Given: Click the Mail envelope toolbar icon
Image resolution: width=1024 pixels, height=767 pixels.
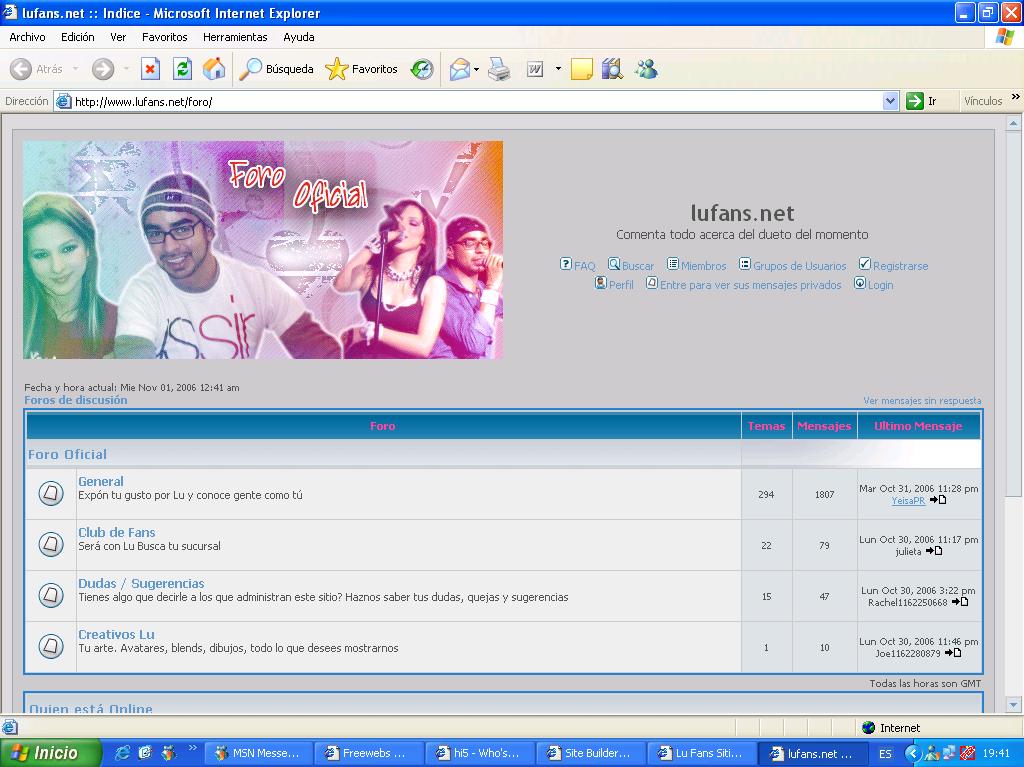Looking at the screenshot, I should click(460, 69).
